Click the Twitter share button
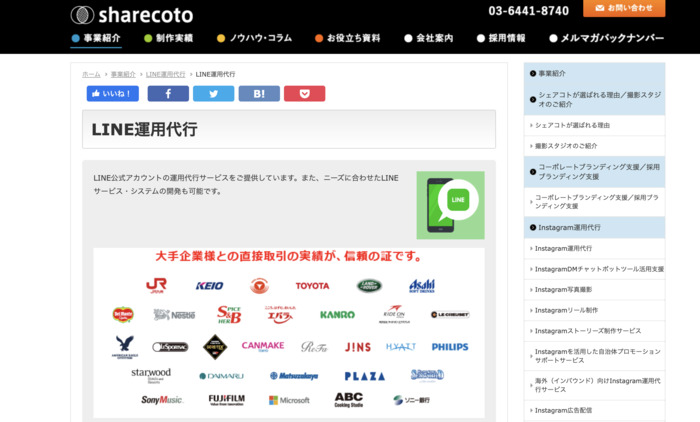 click(213, 94)
